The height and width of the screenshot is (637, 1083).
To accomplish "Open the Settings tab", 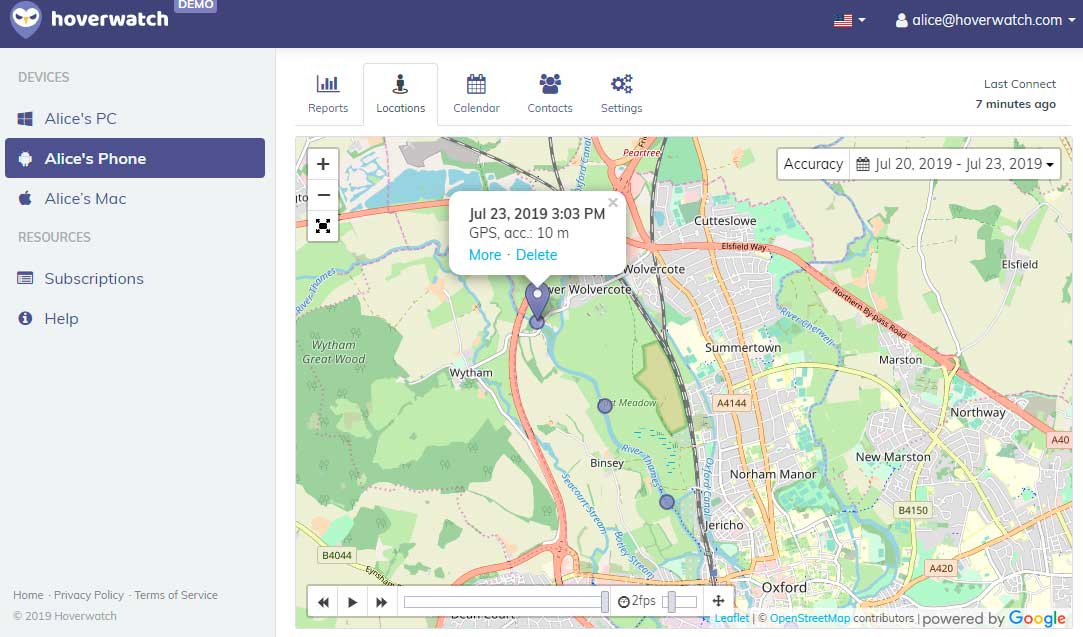I will coord(622,94).
